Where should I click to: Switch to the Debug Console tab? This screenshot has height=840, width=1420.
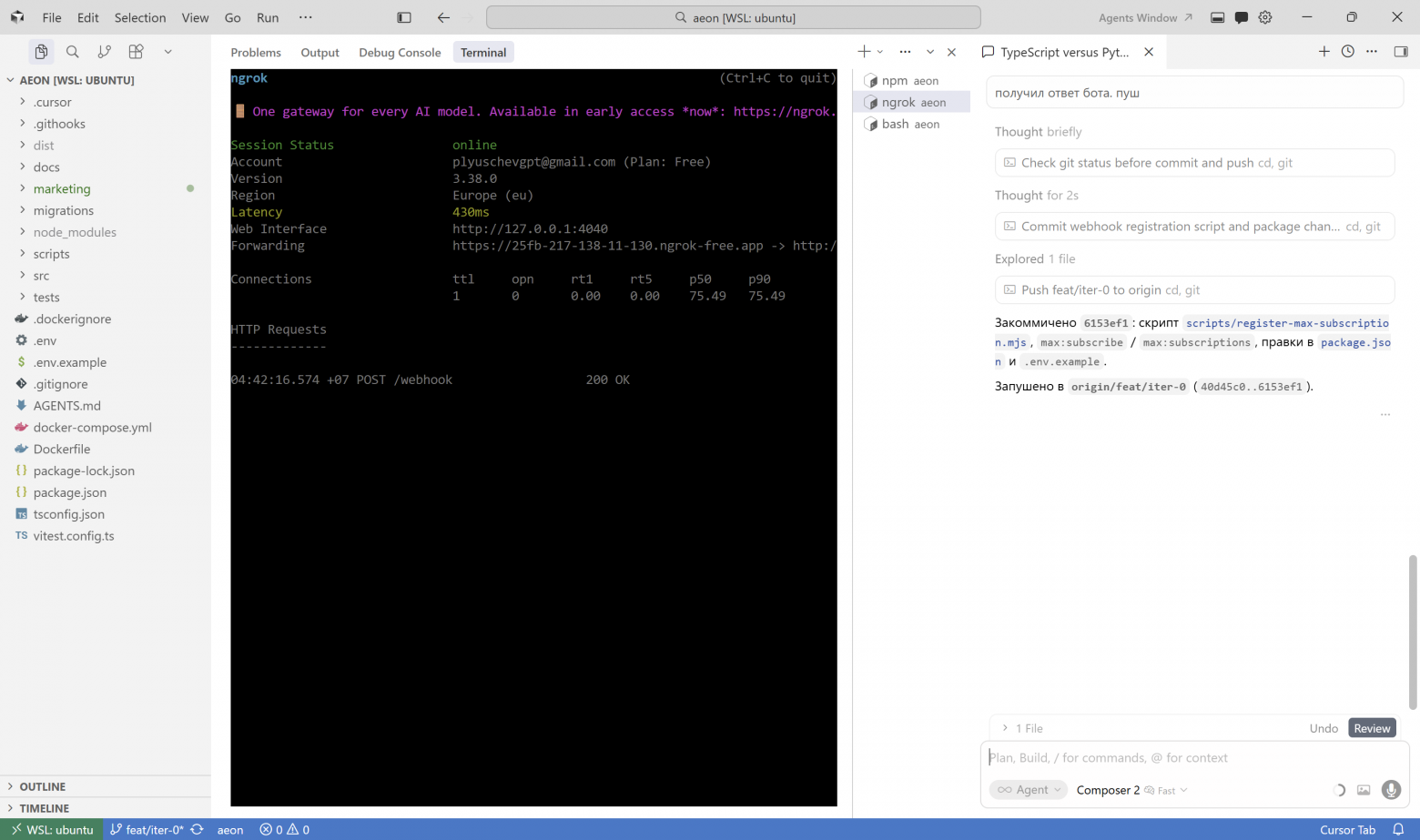pyautogui.click(x=400, y=52)
